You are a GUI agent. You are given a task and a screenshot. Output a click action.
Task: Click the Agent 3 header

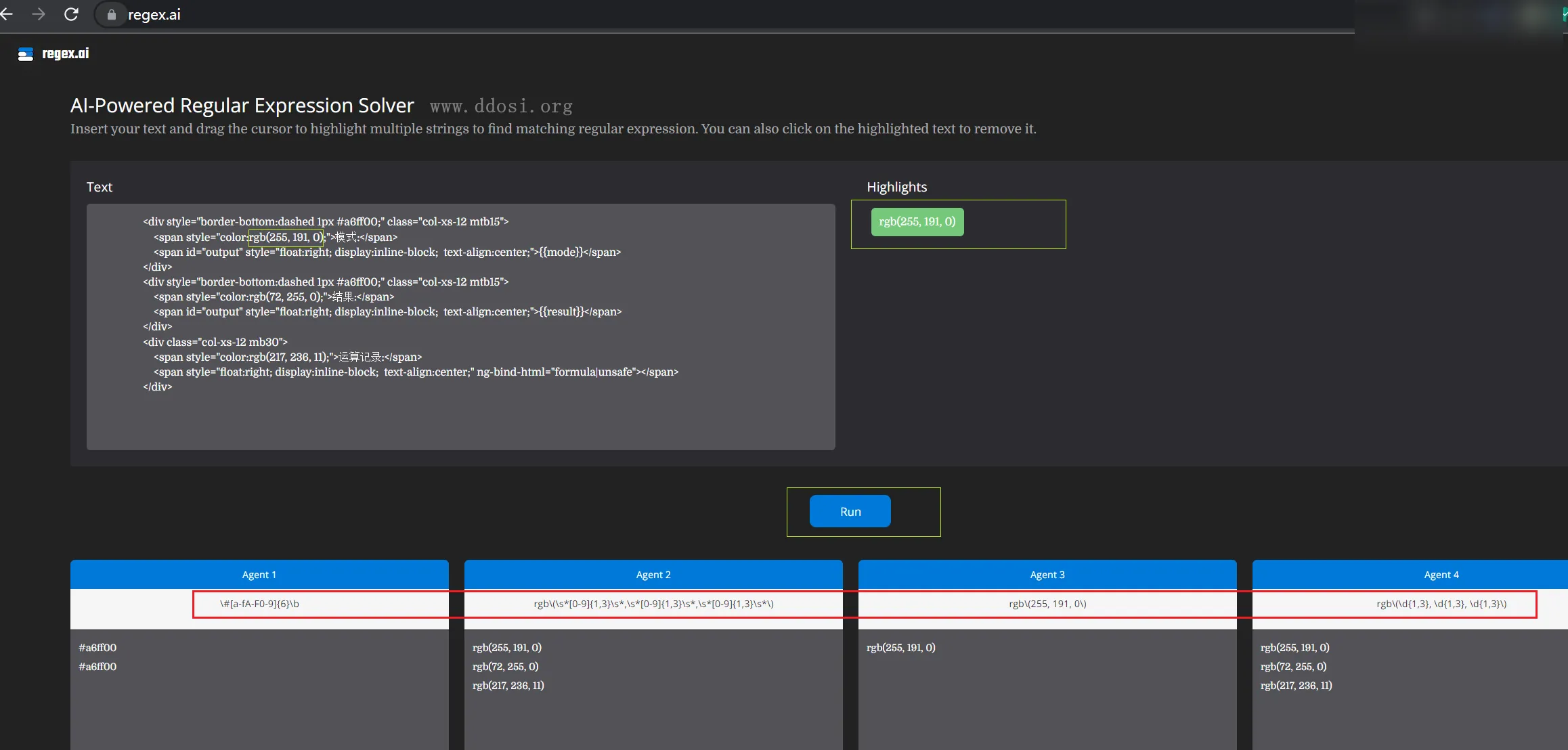coord(1047,575)
